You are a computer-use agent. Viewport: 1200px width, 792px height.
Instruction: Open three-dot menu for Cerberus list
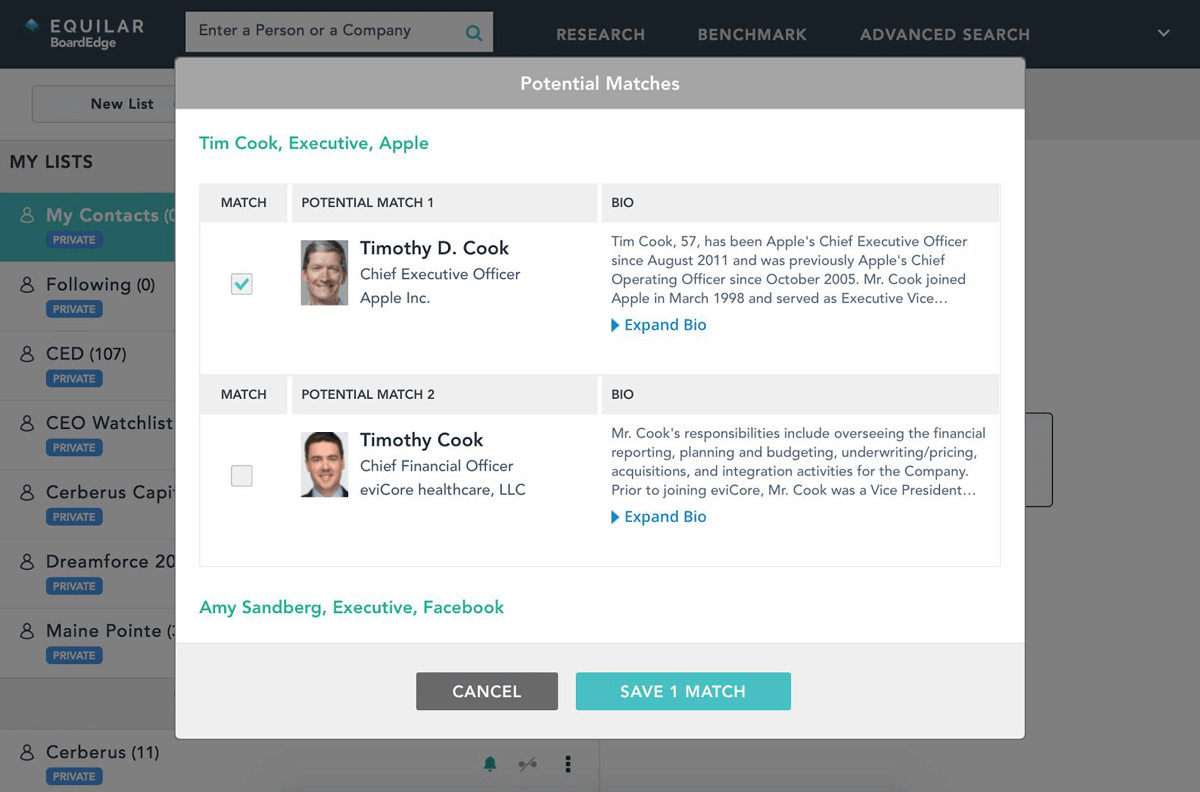click(x=568, y=764)
